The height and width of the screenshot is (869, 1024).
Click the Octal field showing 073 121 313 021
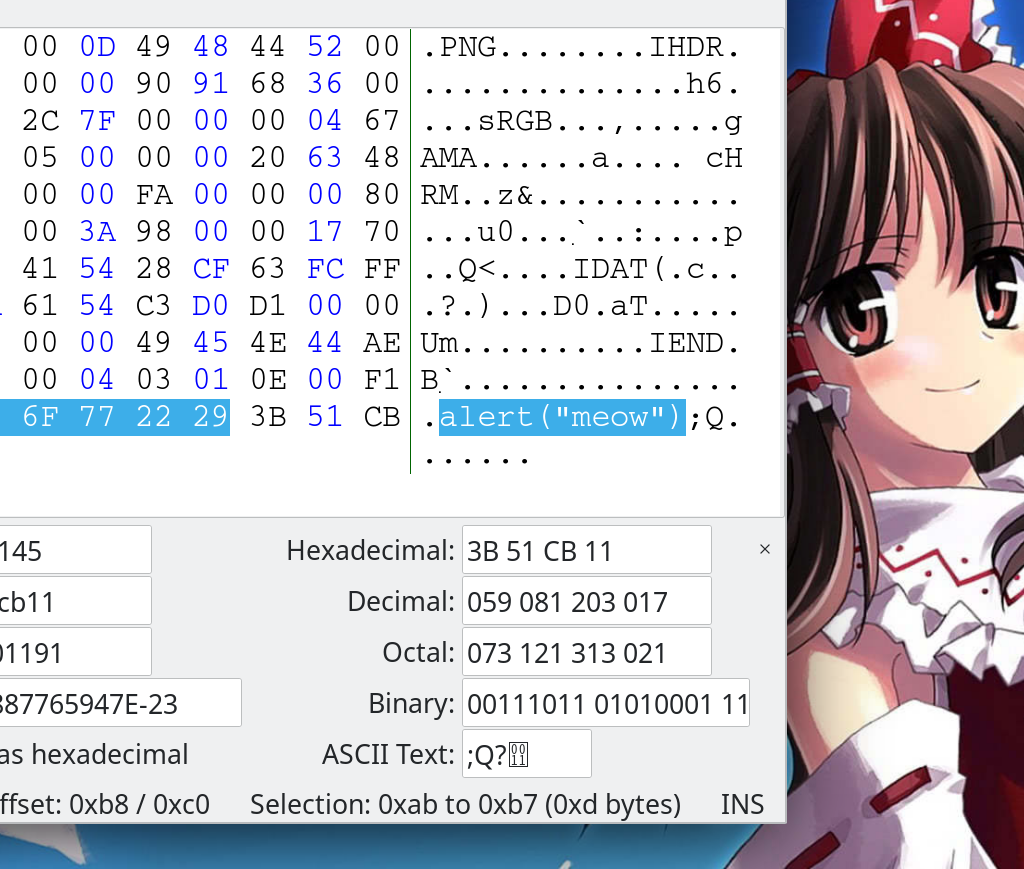[x=586, y=652]
